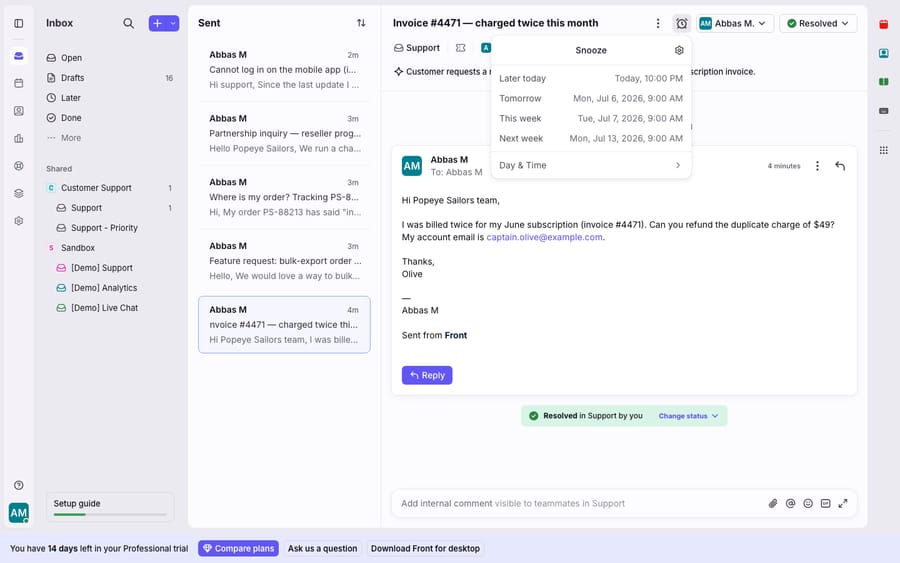900x563 pixels.
Task: Expand the comment composer
Action: tap(843, 503)
